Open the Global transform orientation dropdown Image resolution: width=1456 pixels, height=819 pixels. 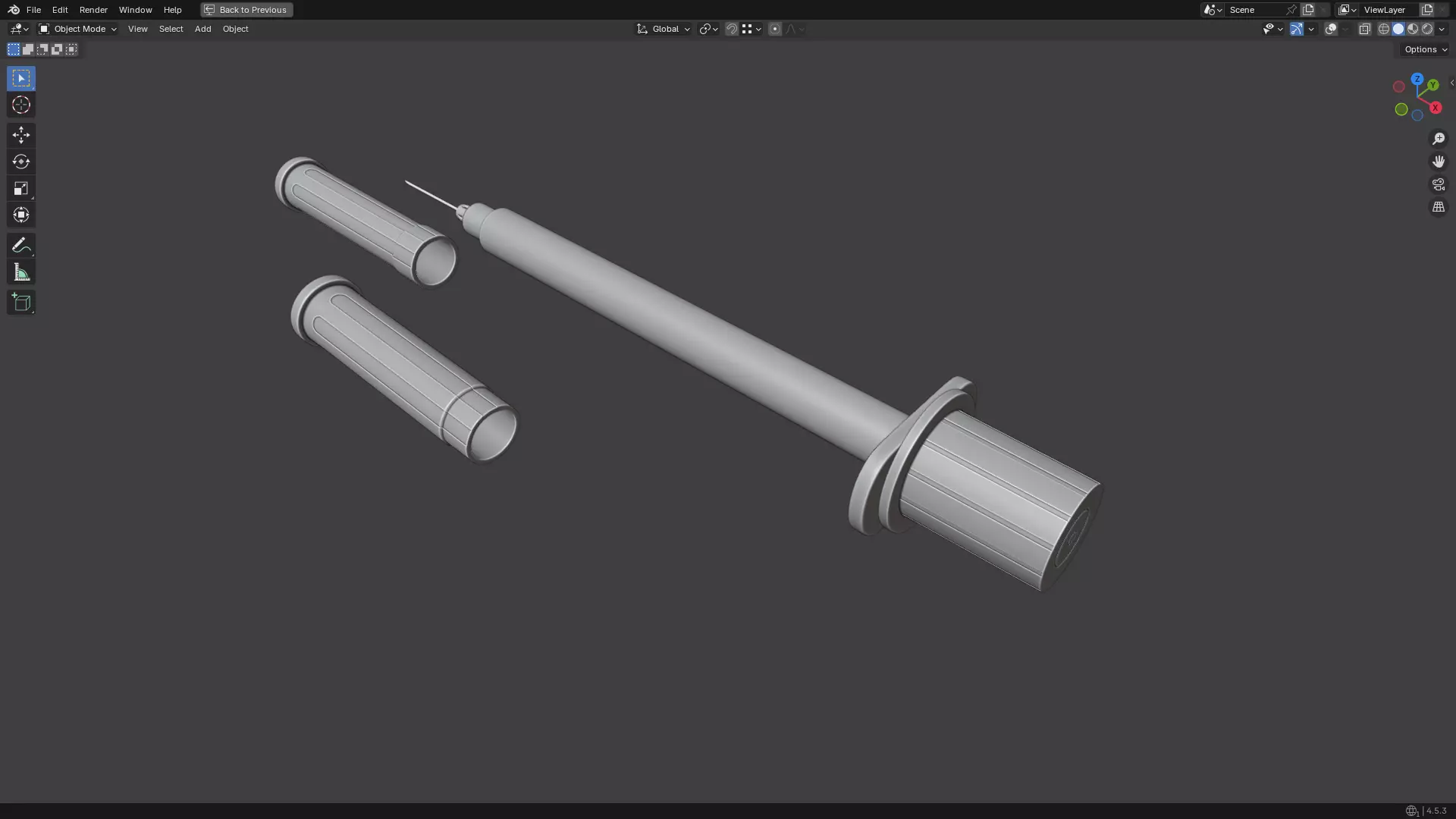click(663, 29)
